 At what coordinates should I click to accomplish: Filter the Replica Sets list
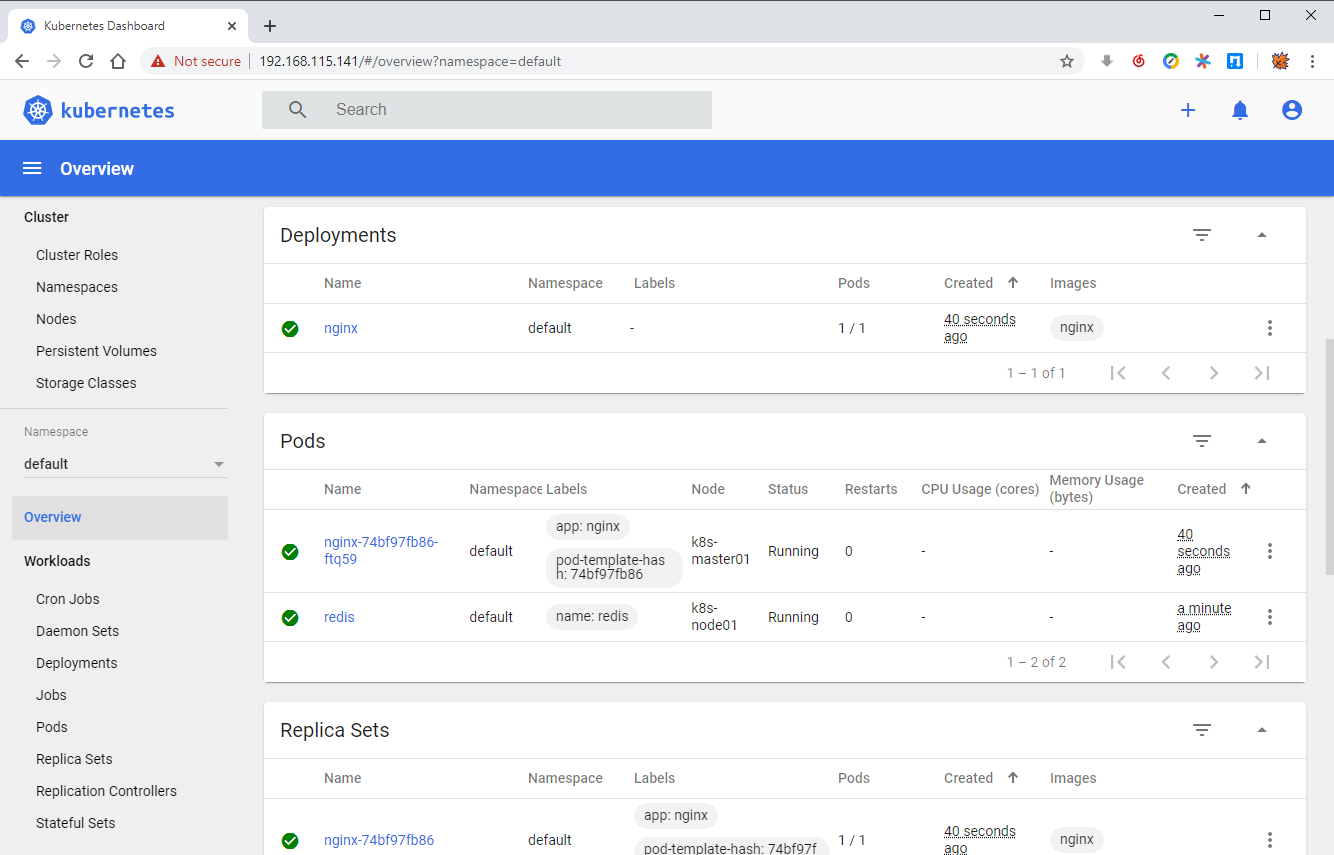coord(1202,730)
